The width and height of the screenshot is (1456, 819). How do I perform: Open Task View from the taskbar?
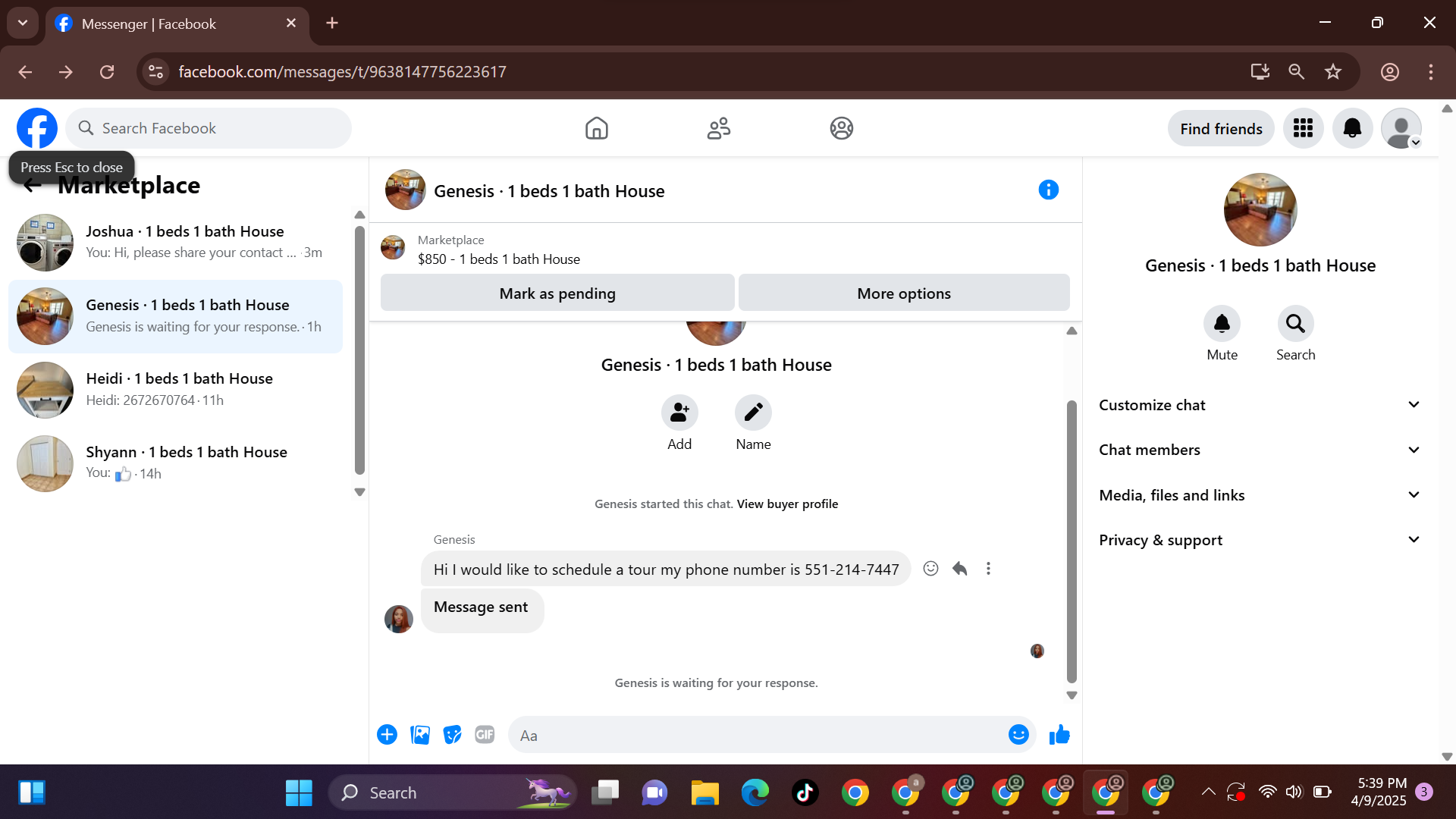[x=604, y=792]
